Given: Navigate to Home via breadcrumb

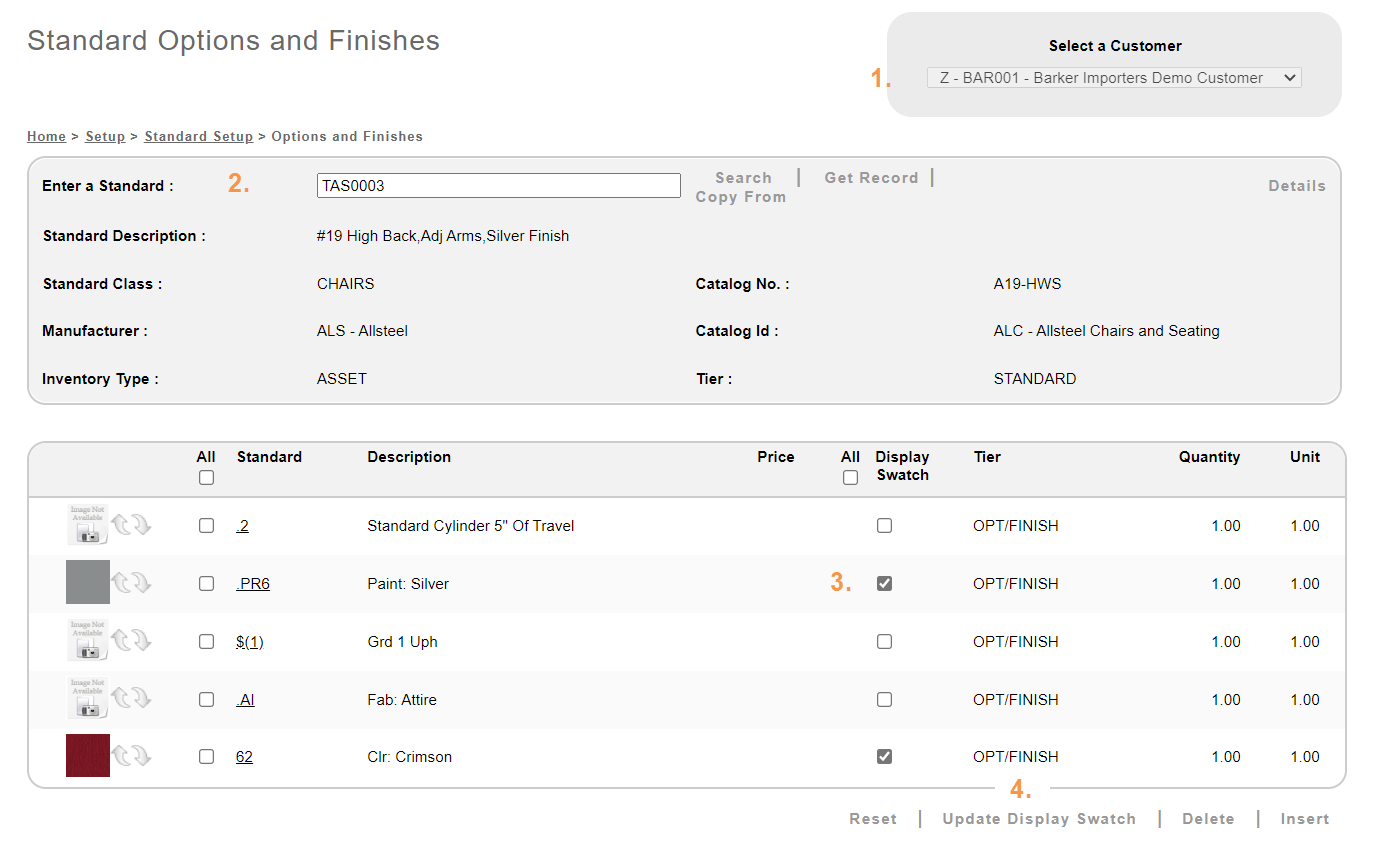Looking at the screenshot, I should [x=46, y=136].
